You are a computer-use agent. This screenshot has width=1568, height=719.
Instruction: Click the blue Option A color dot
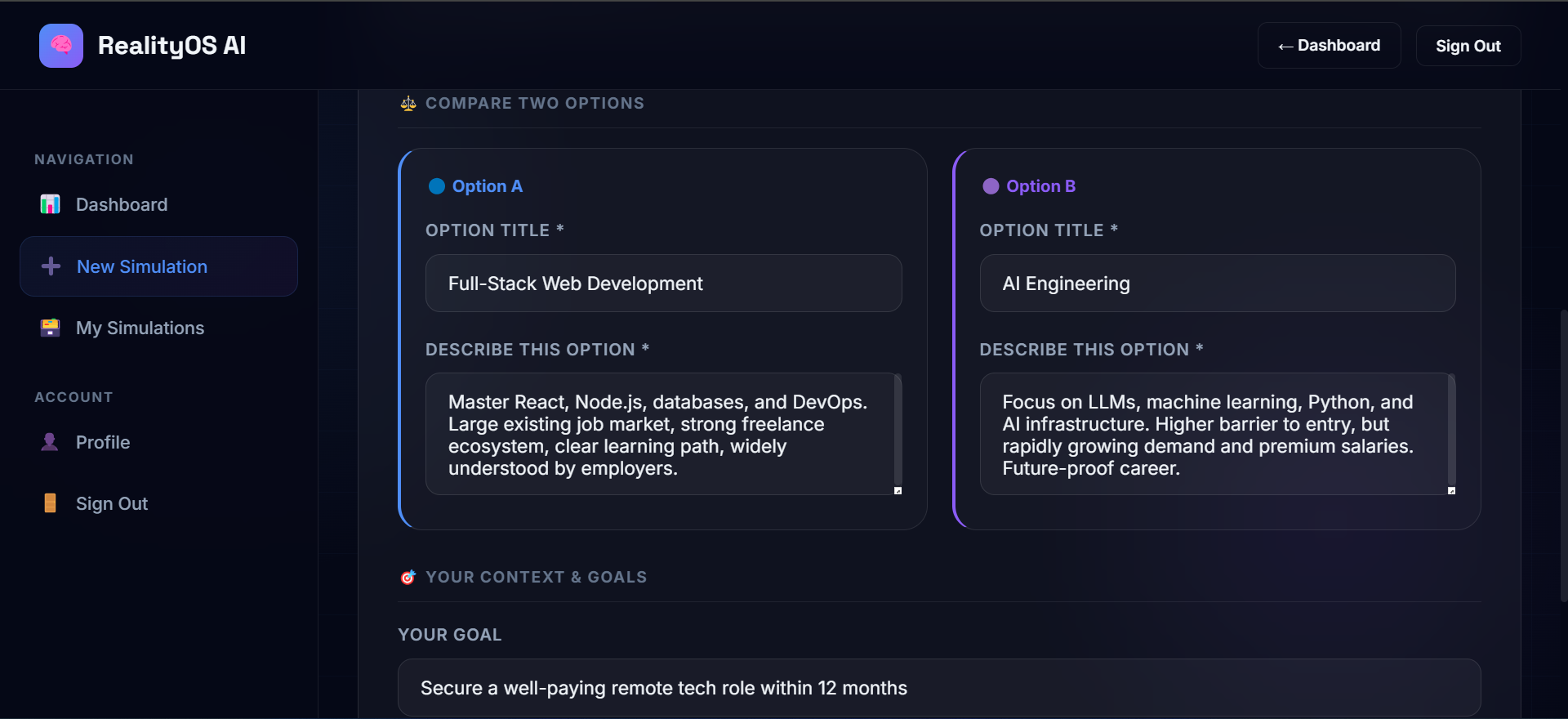(x=437, y=186)
